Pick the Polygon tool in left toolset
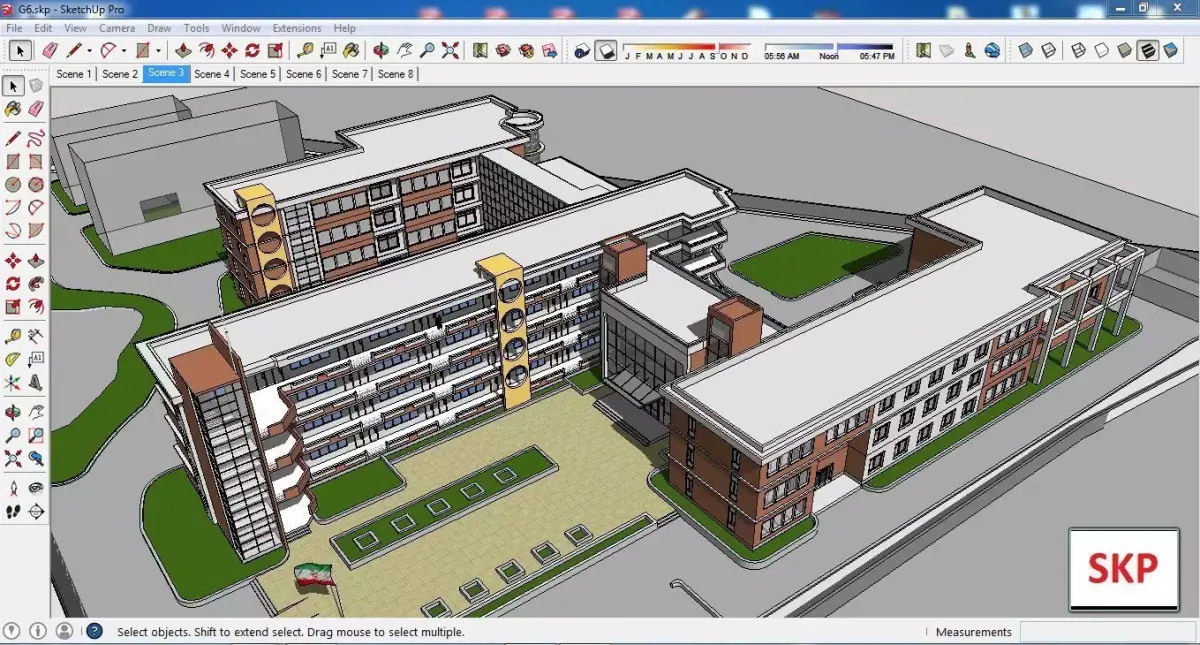Viewport: 1200px width, 645px height. (x=36, y=184)
